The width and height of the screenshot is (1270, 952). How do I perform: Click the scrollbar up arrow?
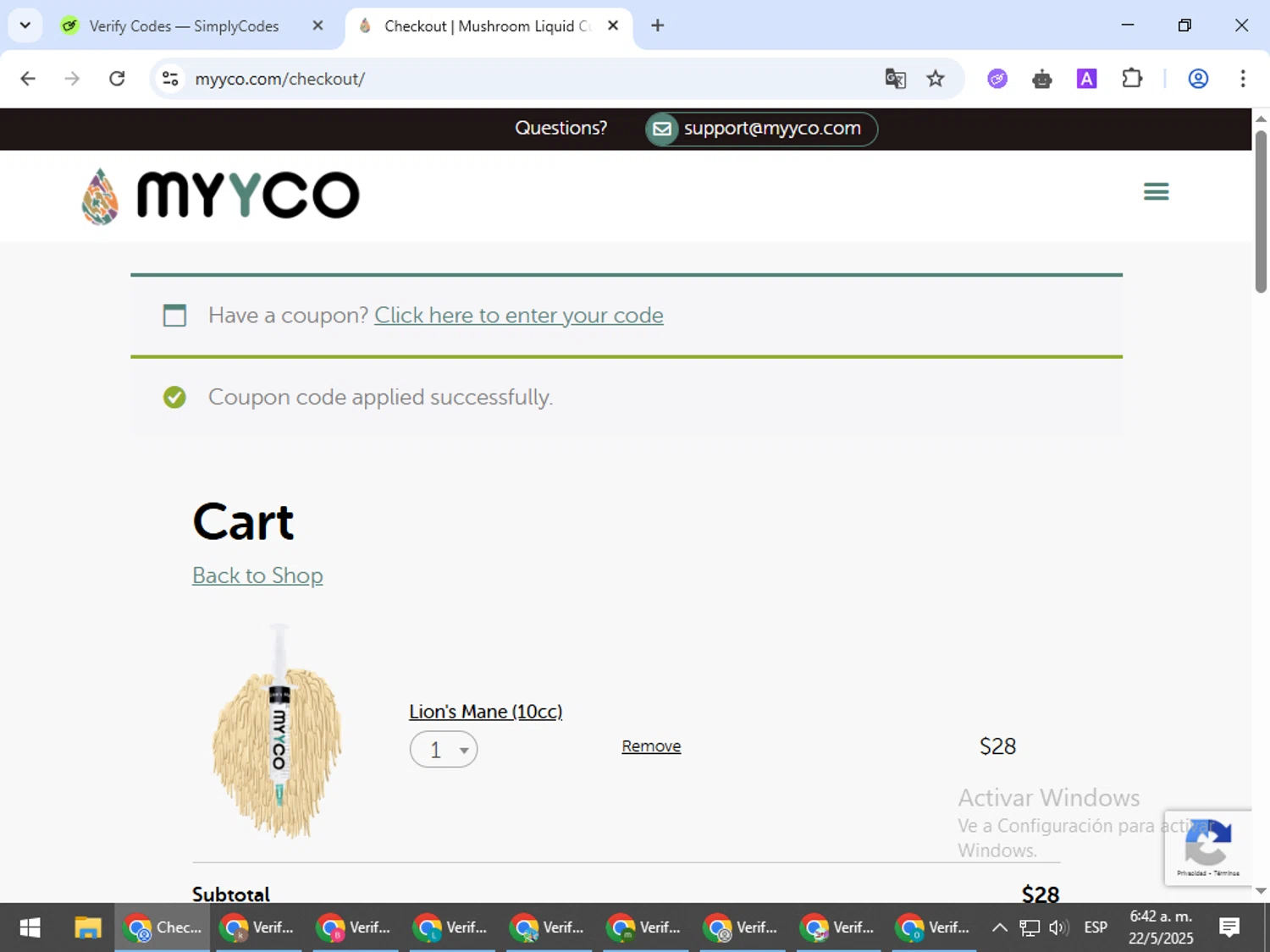click(1261, 118)
